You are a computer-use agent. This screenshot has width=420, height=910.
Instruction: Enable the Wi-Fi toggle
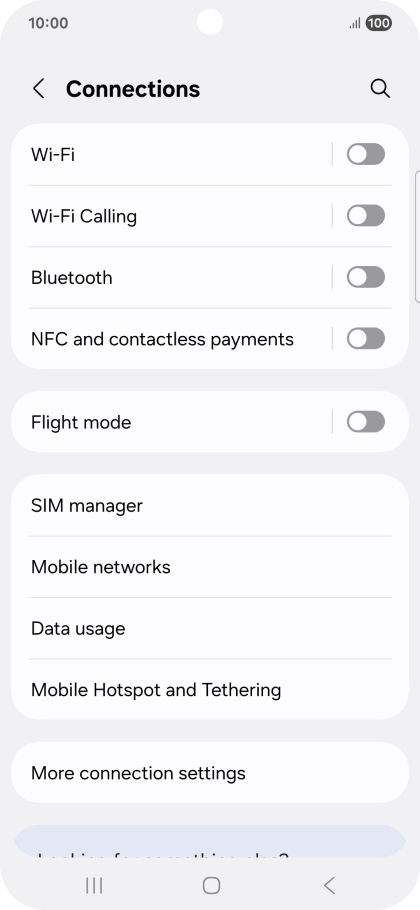365,154
